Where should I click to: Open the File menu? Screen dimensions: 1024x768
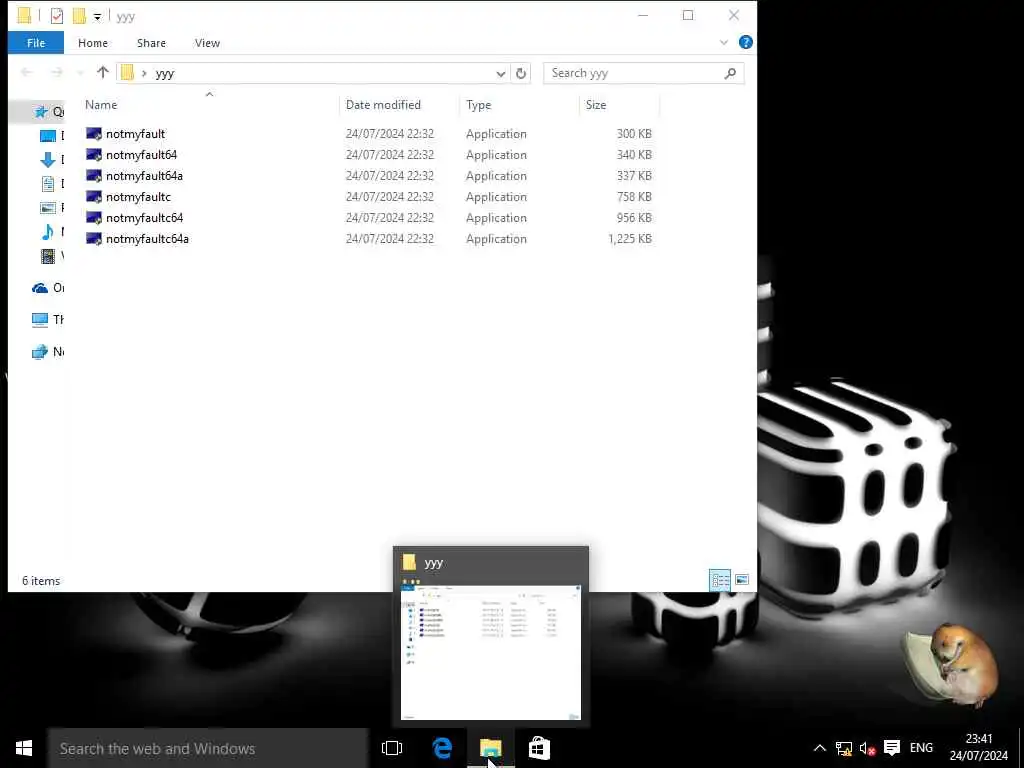(36, 43)
